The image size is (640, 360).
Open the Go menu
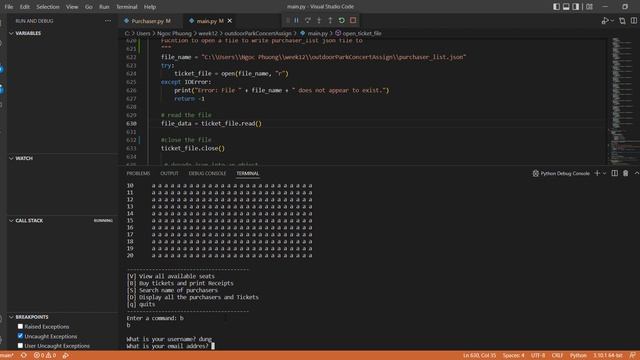coord(89,7)
